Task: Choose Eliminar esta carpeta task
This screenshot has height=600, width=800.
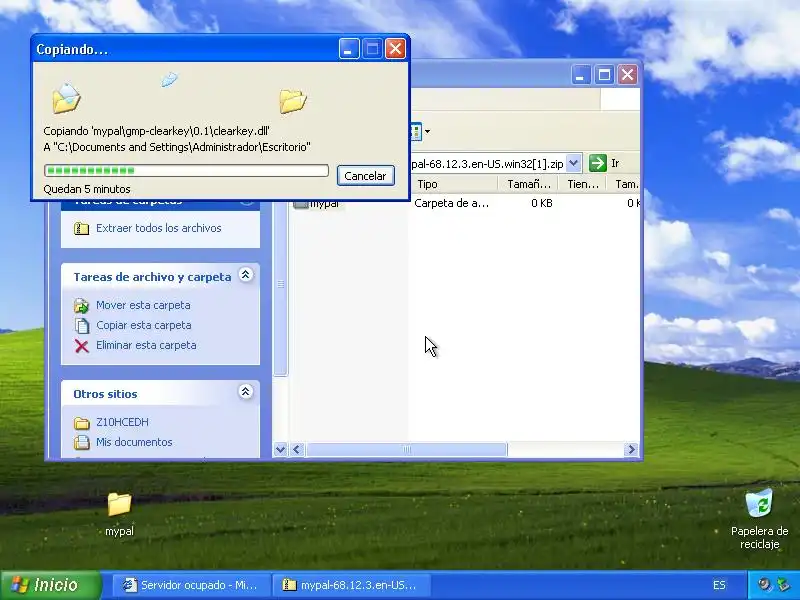Action: pyautogui.click(x=146, y=345)
